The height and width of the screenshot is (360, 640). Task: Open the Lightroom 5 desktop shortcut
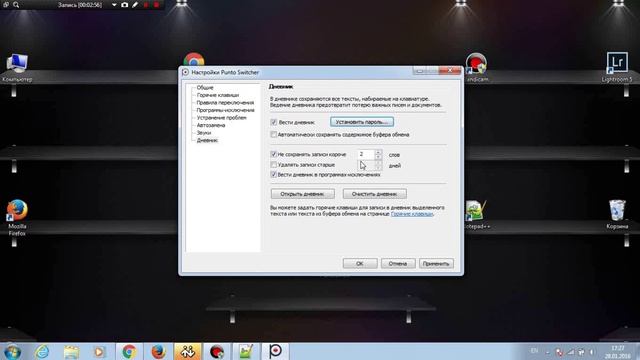pyautogui.click(x=617, y=67)
